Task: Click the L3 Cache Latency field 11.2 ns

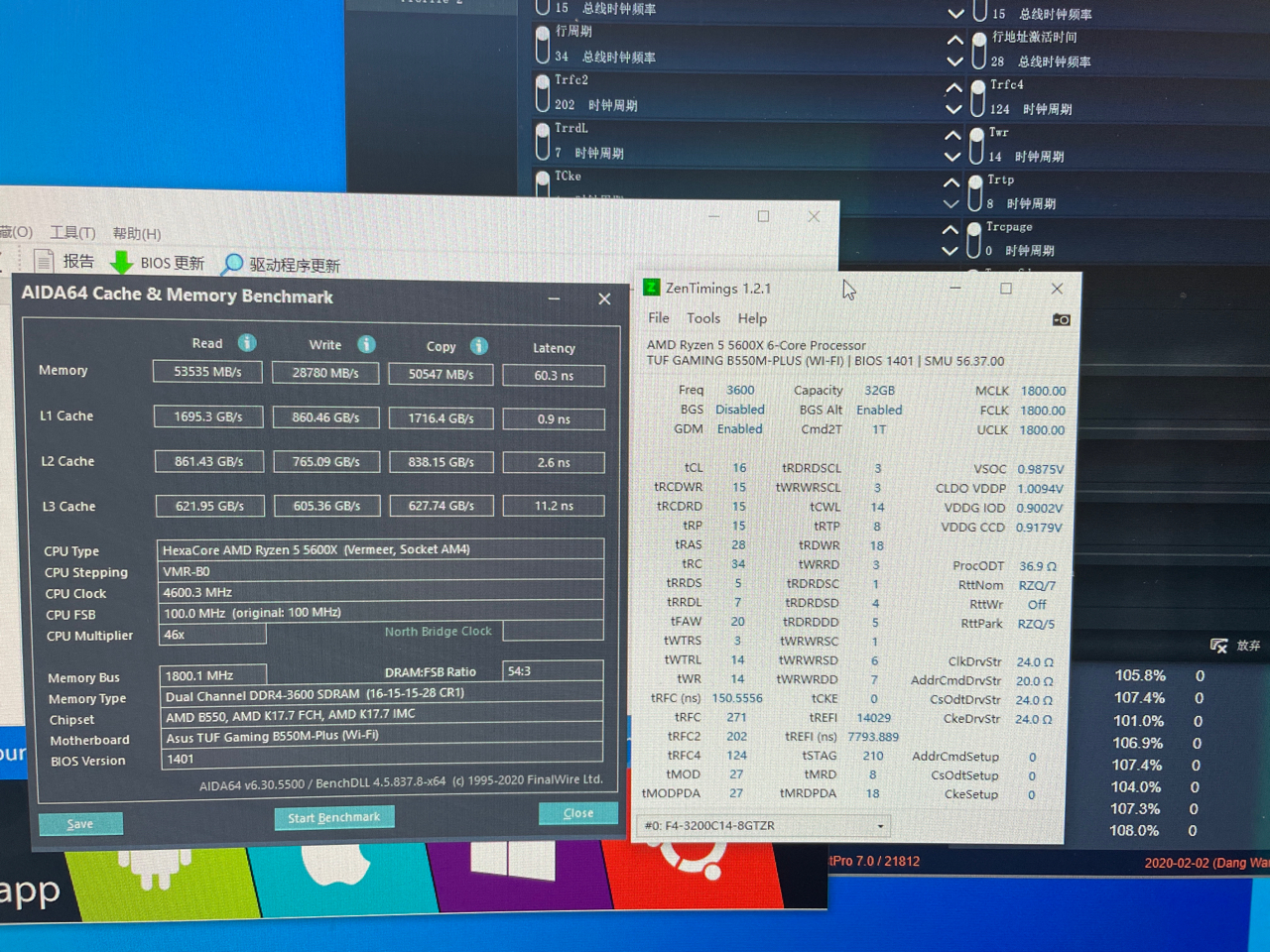Action: tap(554, 505)
